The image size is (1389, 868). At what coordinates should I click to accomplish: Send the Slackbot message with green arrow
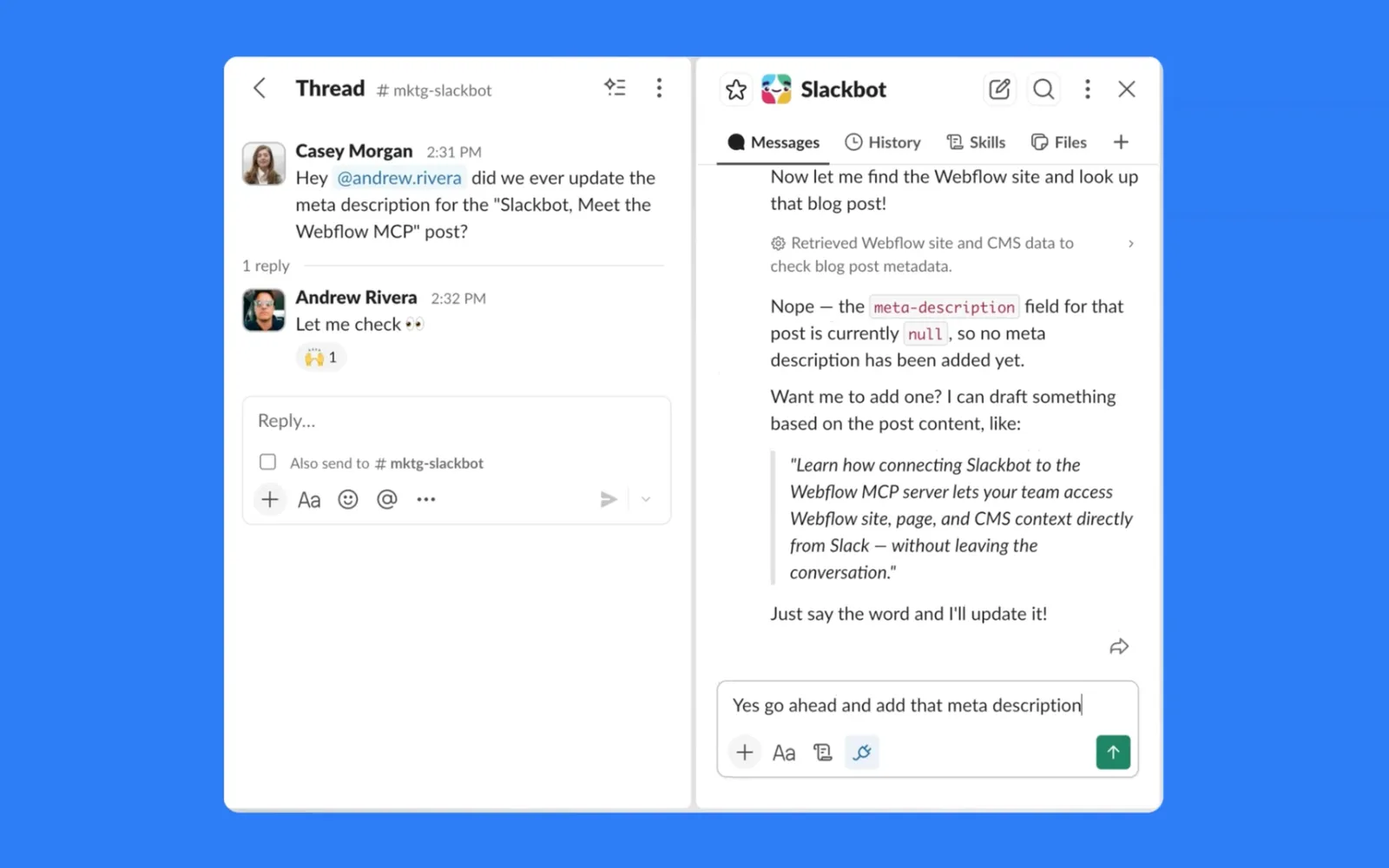1113,752
